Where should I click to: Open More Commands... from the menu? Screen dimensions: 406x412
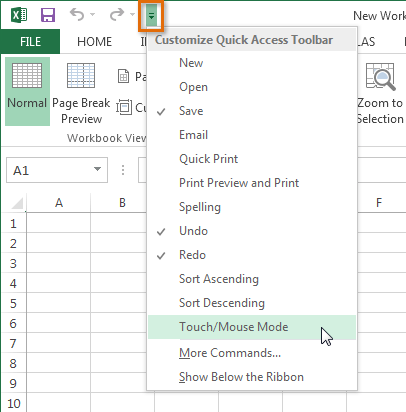coord(252,353)
